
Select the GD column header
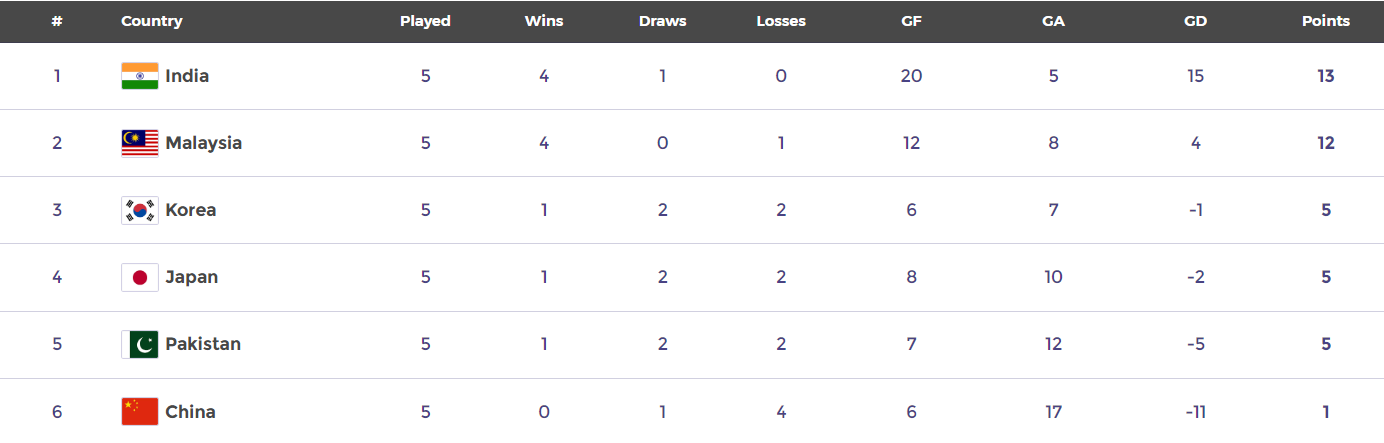pyautogui.click(x=1195, y=21)
